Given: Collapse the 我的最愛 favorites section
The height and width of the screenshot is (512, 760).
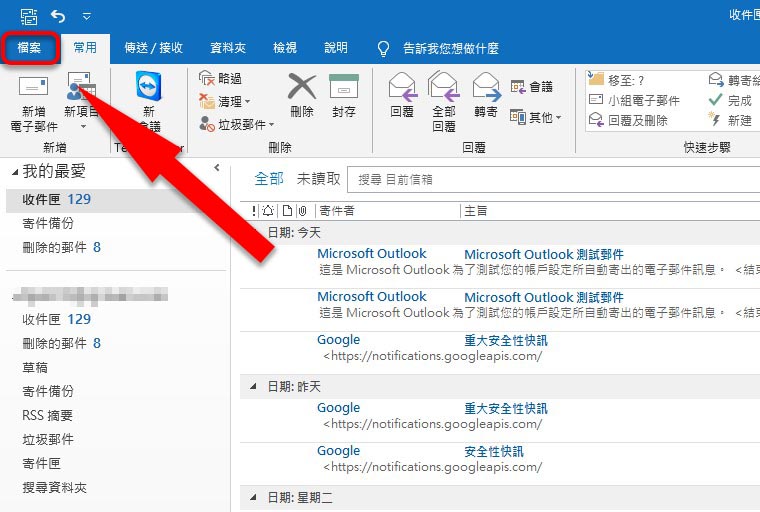Looking at the screenshot, I should click(x=15, y=172).
